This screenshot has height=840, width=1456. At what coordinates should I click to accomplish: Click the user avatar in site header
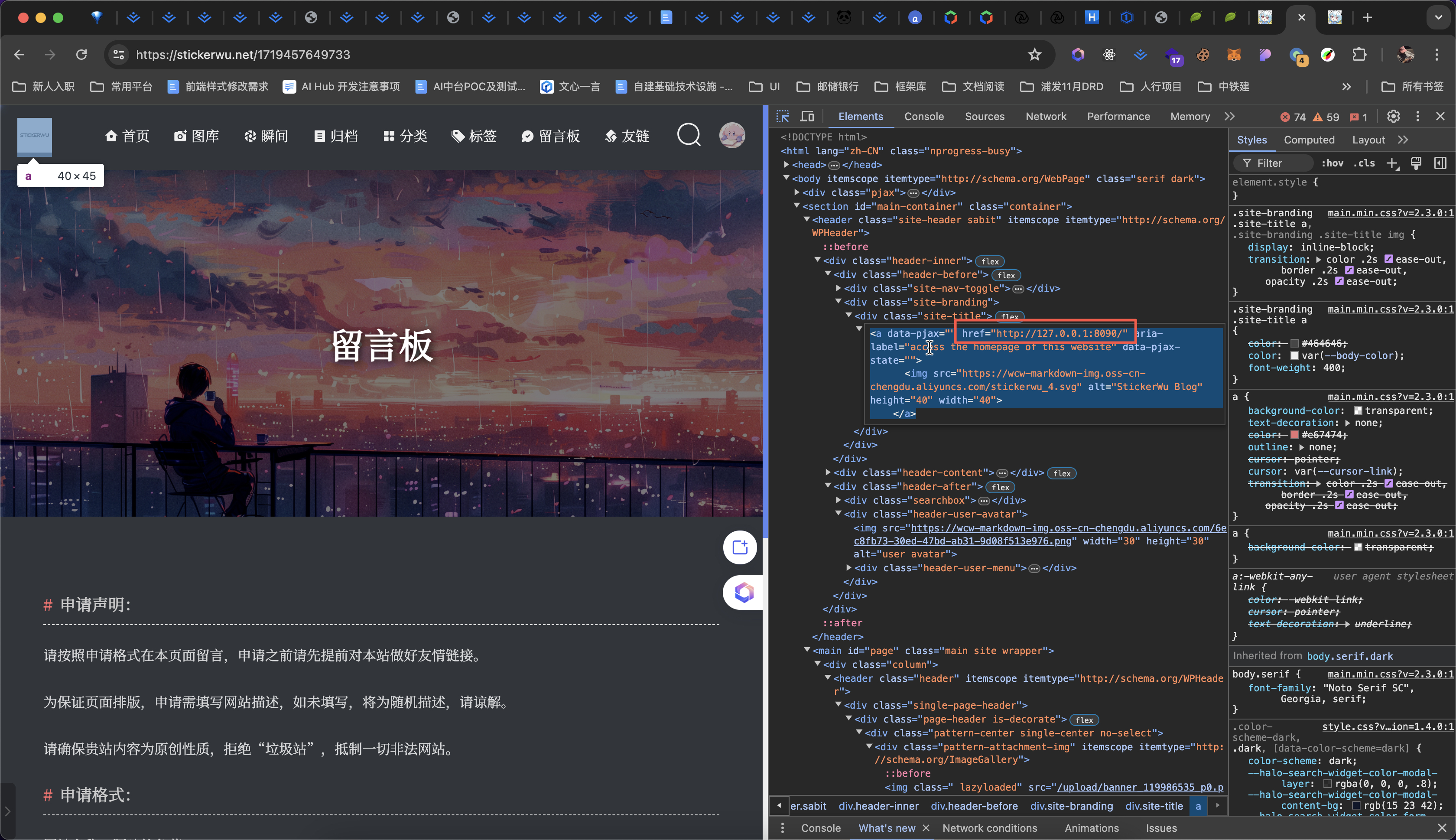pyautogui.click(x=732, y=136)
